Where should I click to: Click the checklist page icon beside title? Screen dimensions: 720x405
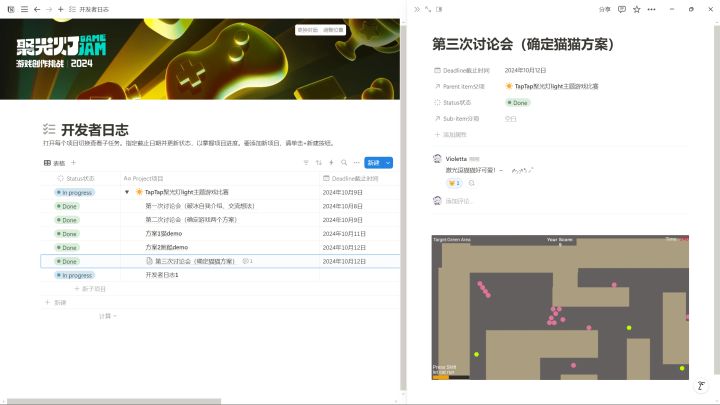[x=49, y=129]
